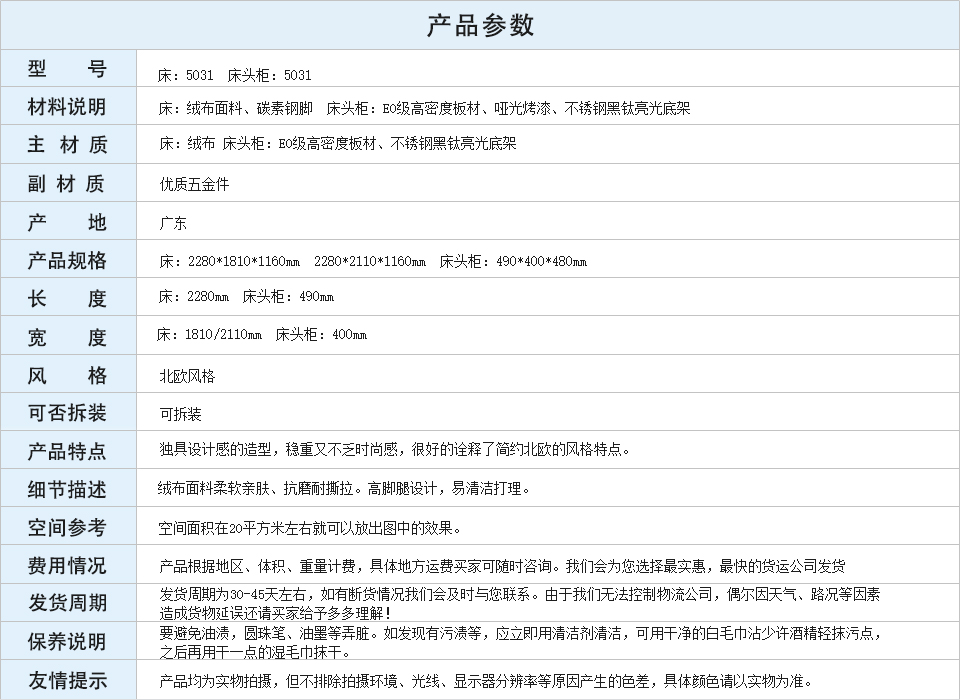
Task: Click the text beginning 绒布面料柔软亲肤
Action: pyautogui.click(x=343, y=488)
